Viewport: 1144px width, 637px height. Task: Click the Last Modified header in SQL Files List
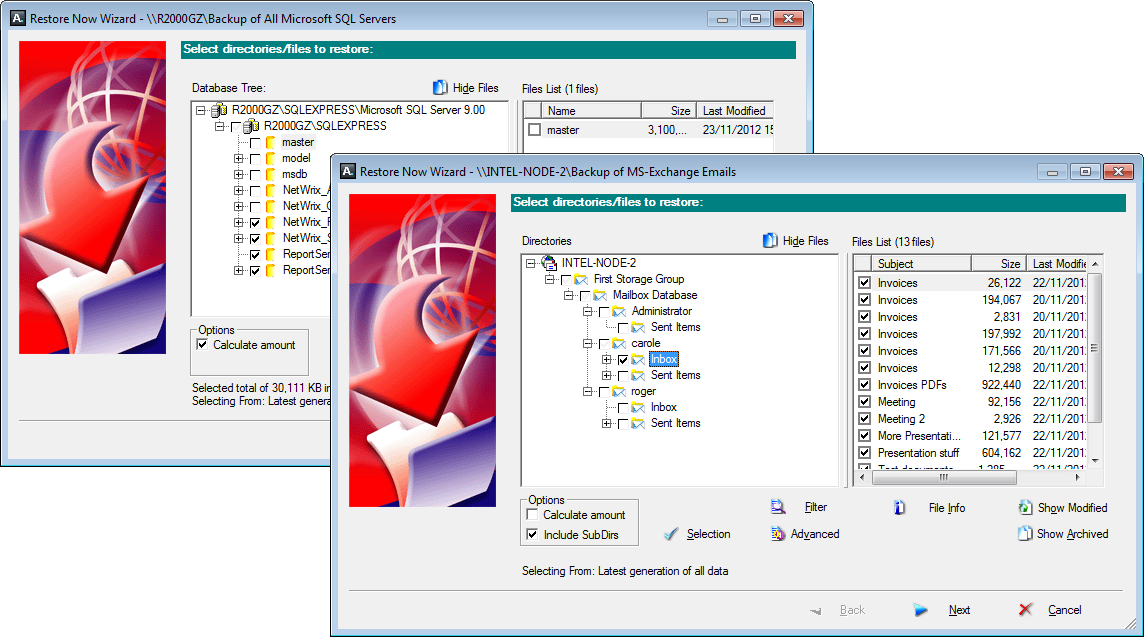coord(735,110)
